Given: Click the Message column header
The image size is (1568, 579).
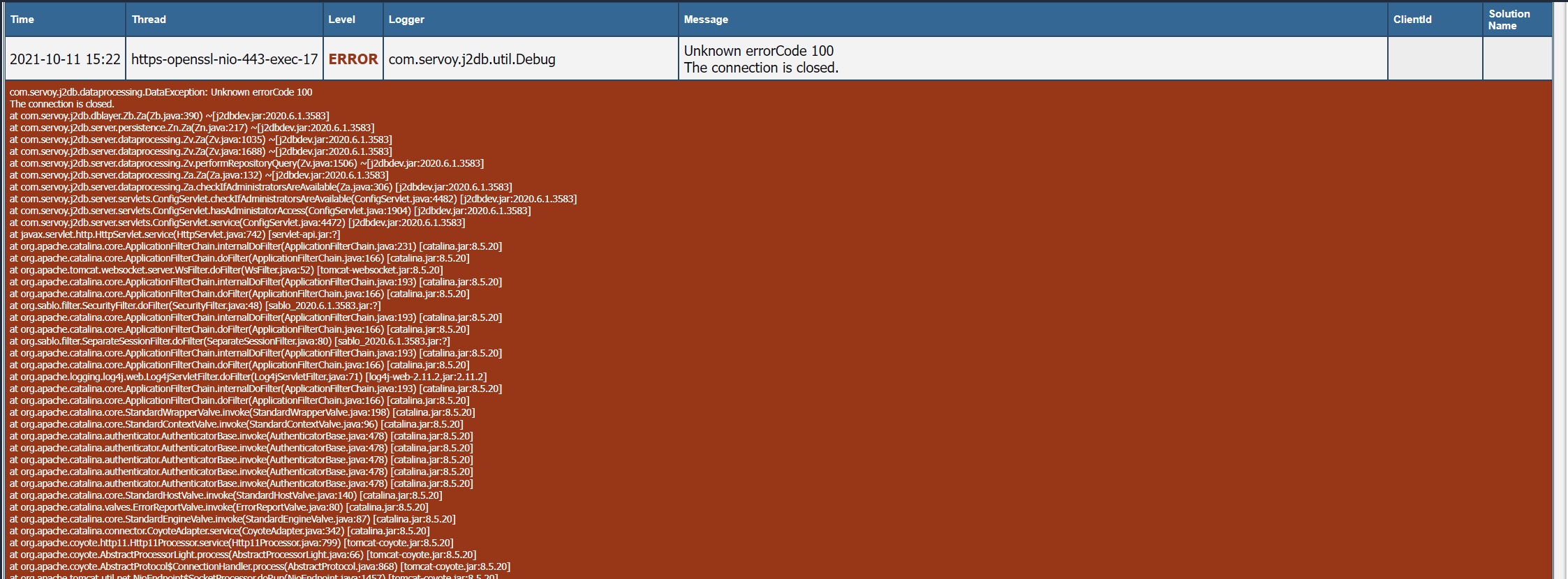Looking at the screenshot, I should pyautogui.click(x=1033, y=20).
